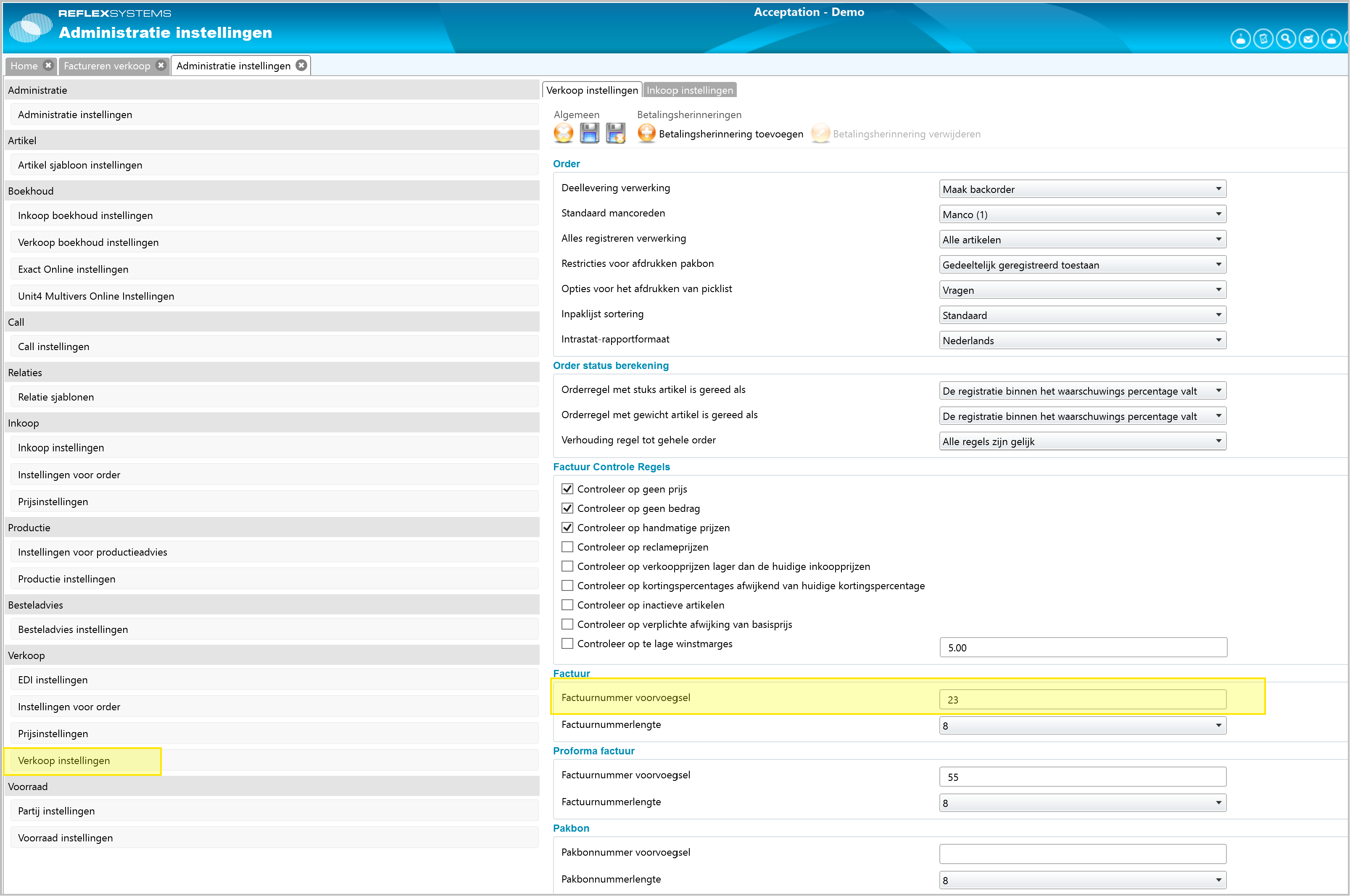
Task: Click the notepad checklist icon in header
Action: point(1263,39)
